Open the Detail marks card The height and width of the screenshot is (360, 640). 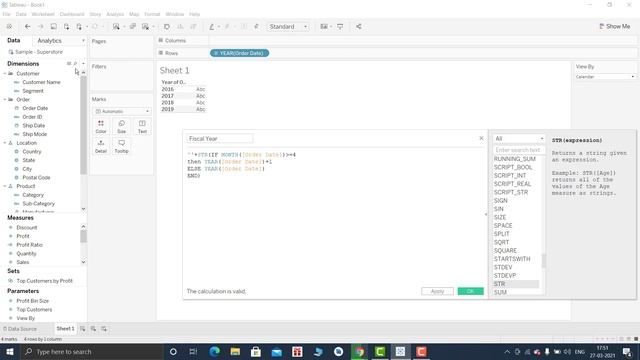tap(101, 146)
